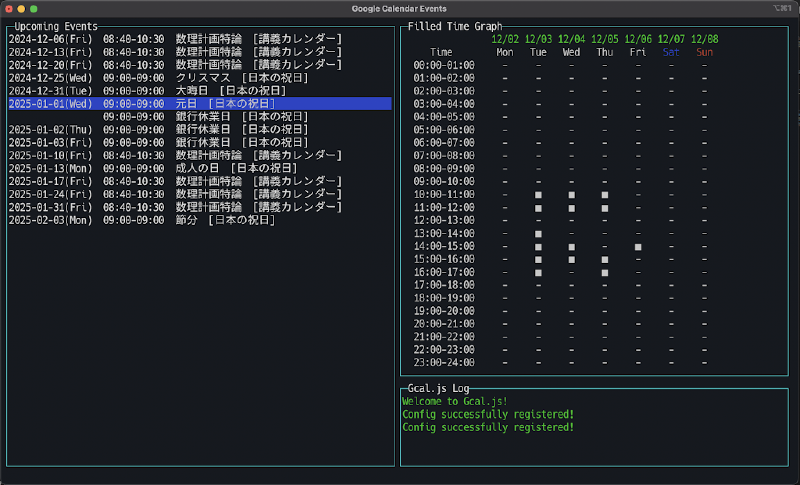Click the 00:00-01:00 time row label
The image size is (800, 485).
[x=444, y=65]
